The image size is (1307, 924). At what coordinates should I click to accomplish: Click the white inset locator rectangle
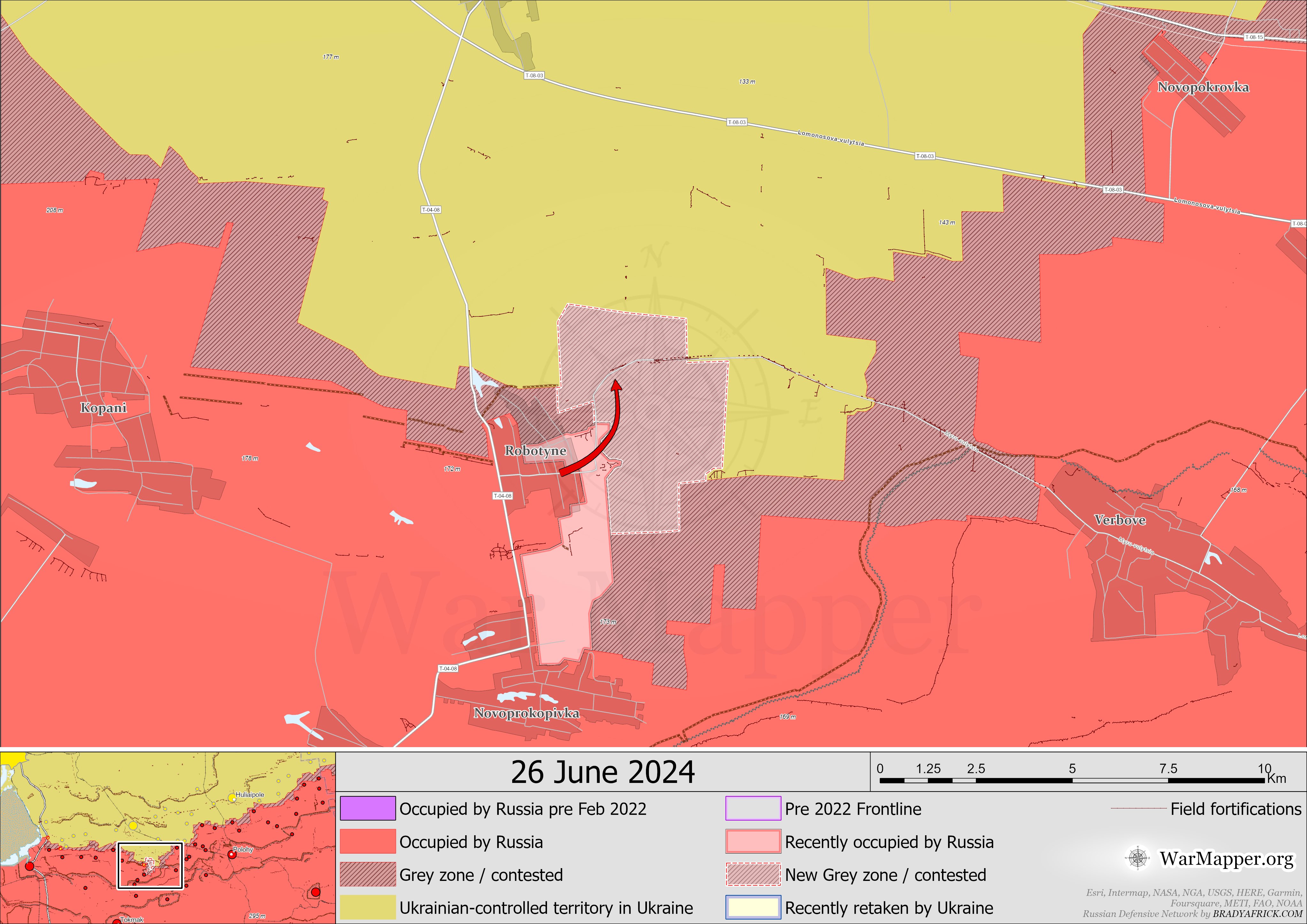[x=150, y=865]
